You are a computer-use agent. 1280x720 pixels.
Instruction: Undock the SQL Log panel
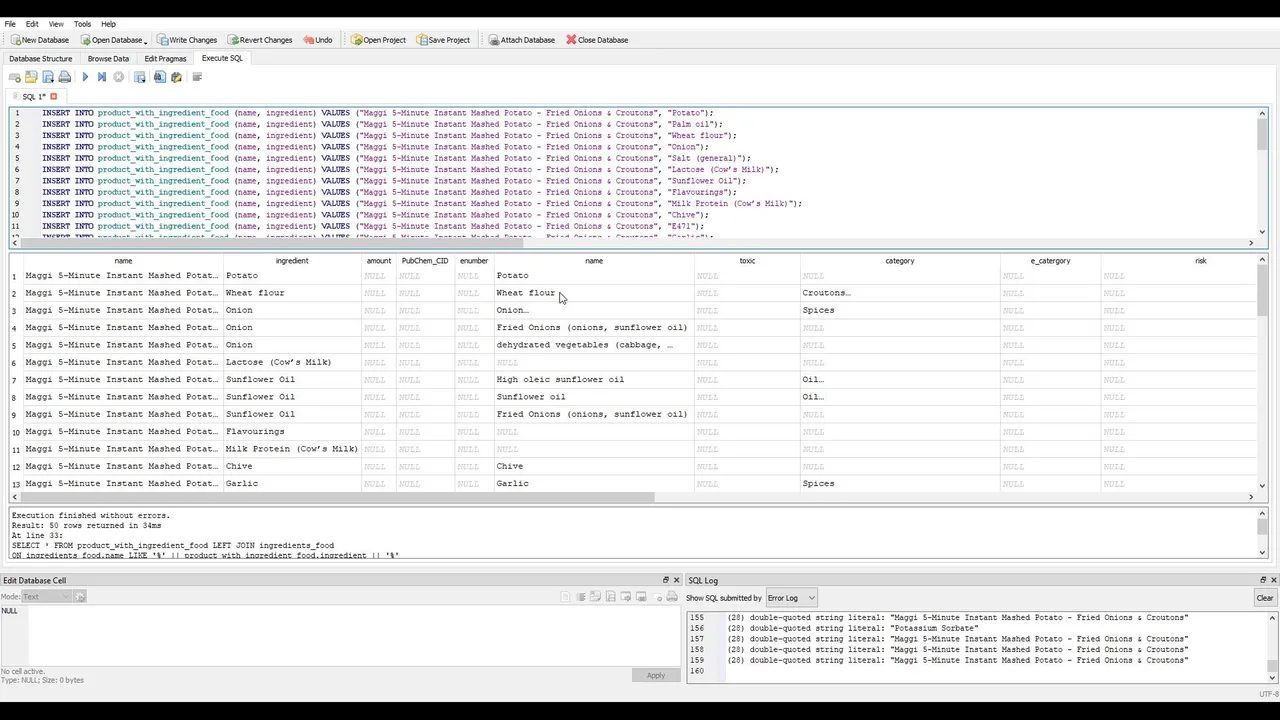pos(1263,580)
